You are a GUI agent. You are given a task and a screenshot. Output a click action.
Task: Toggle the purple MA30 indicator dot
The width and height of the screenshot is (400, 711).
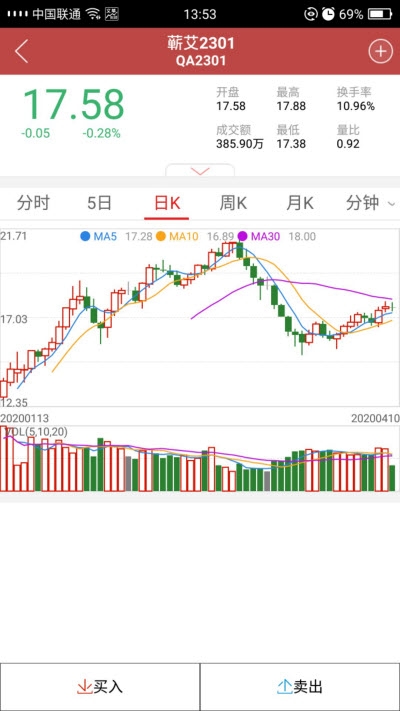pos(243,236)
